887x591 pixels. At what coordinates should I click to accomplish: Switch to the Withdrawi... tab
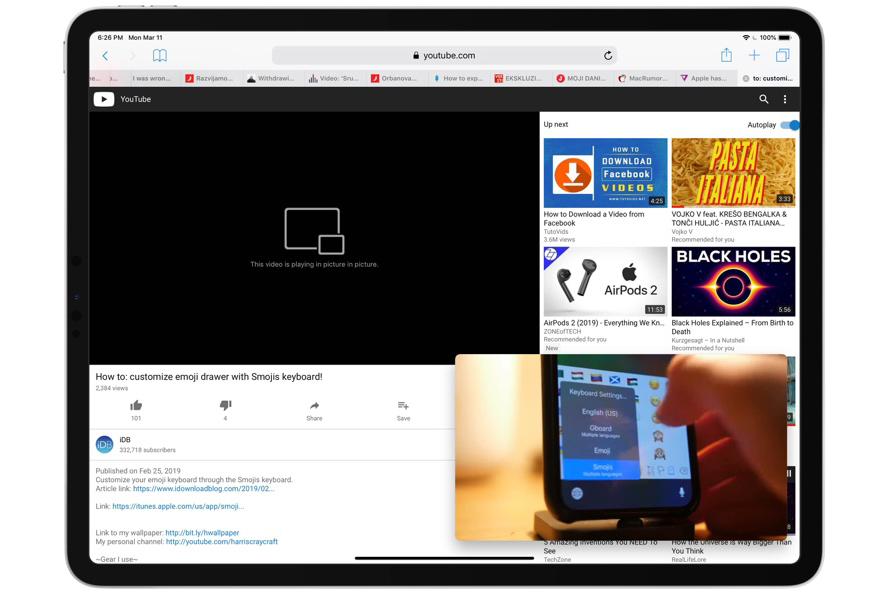click(270, 78)
